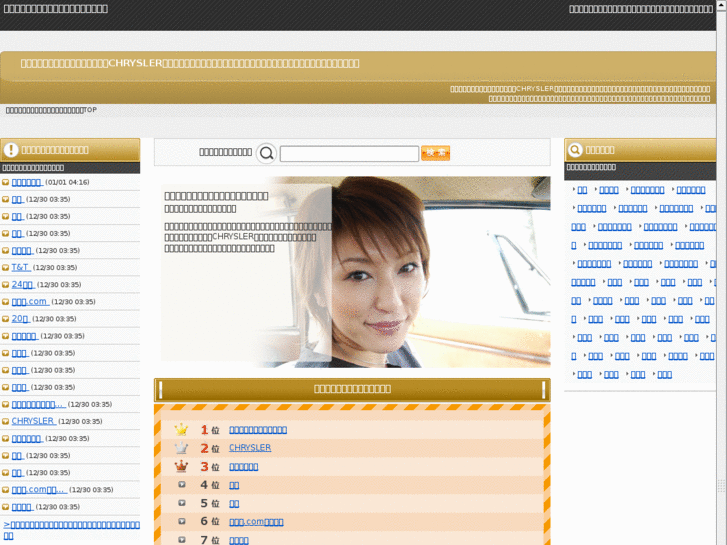Click the magnifier icon in right panel header
Viewport: 727px width, 545px height.
tap(575, 149)
